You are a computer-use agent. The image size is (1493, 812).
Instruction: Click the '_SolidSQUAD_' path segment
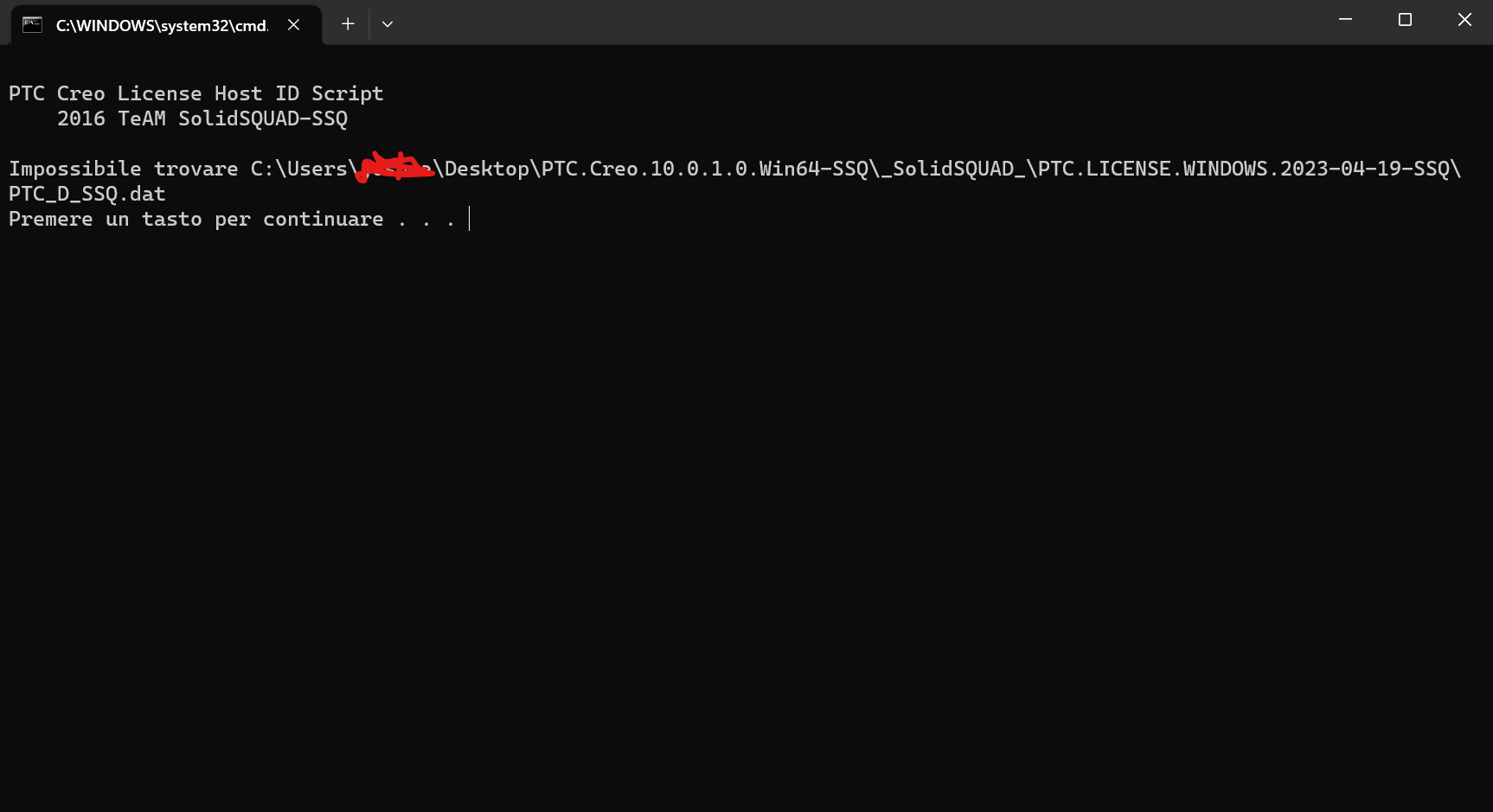pyautogui.click(x=953, y=169)
